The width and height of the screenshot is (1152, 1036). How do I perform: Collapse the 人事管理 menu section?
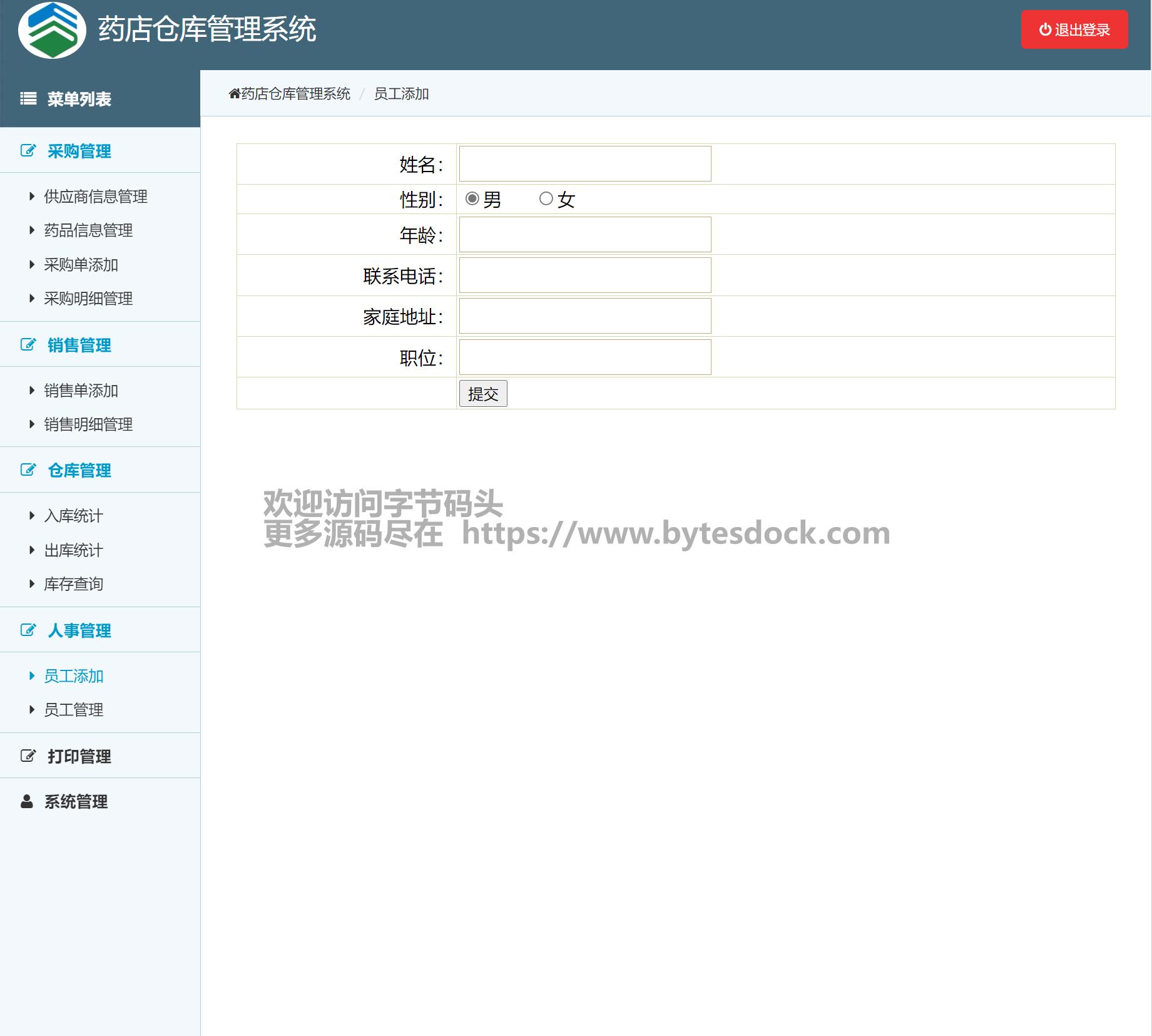click(79, 630)
